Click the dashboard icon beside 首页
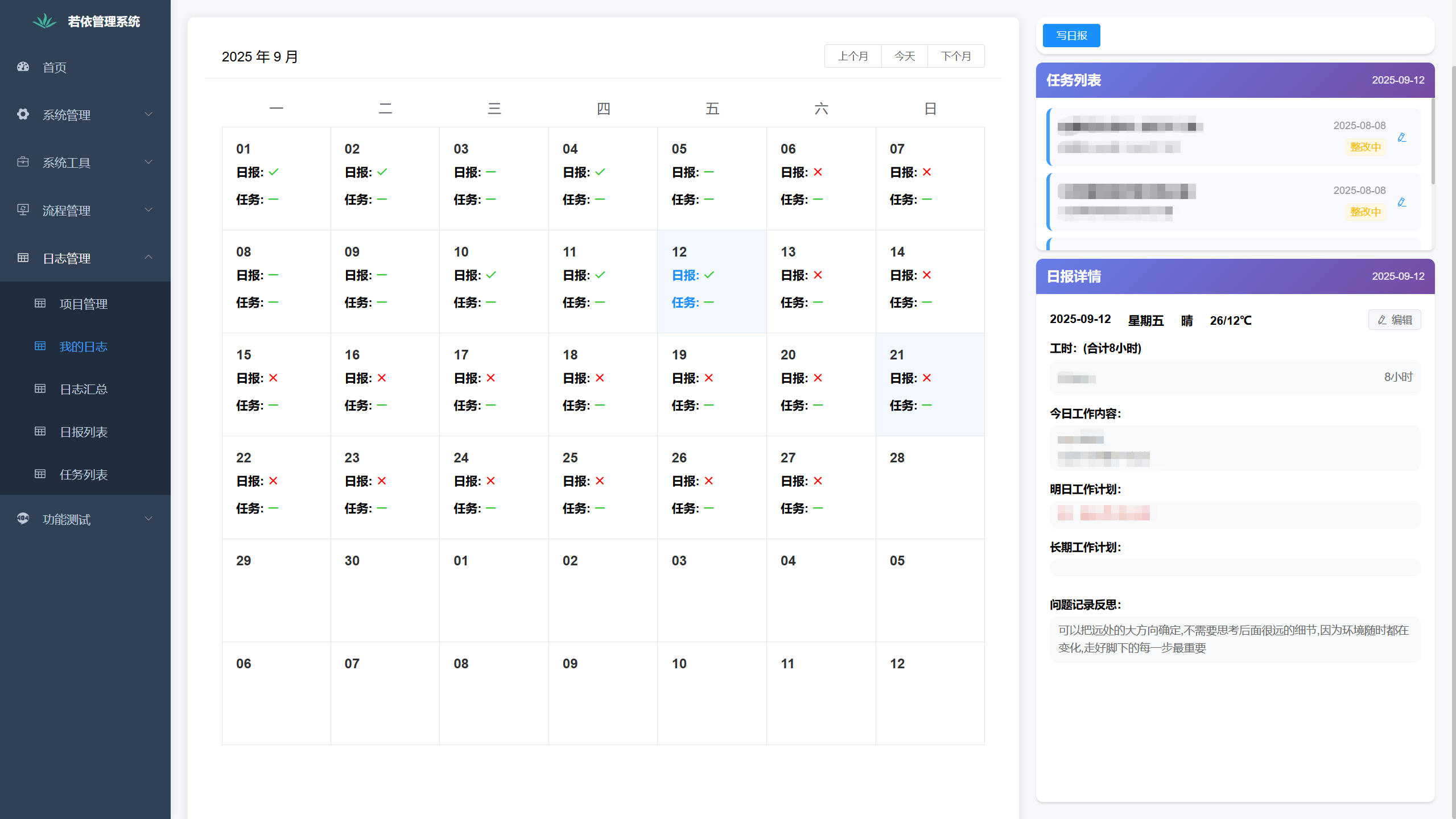This screenshot has height=819, width=1456. pyautogui.click(x=23, y=67)
